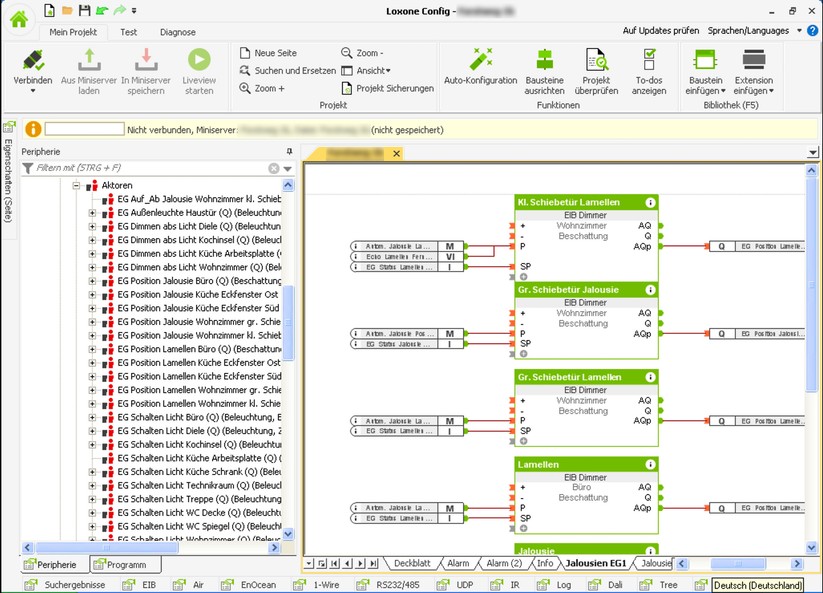Run Auto-Konfiguration wand icon

(x=481, y=59)
